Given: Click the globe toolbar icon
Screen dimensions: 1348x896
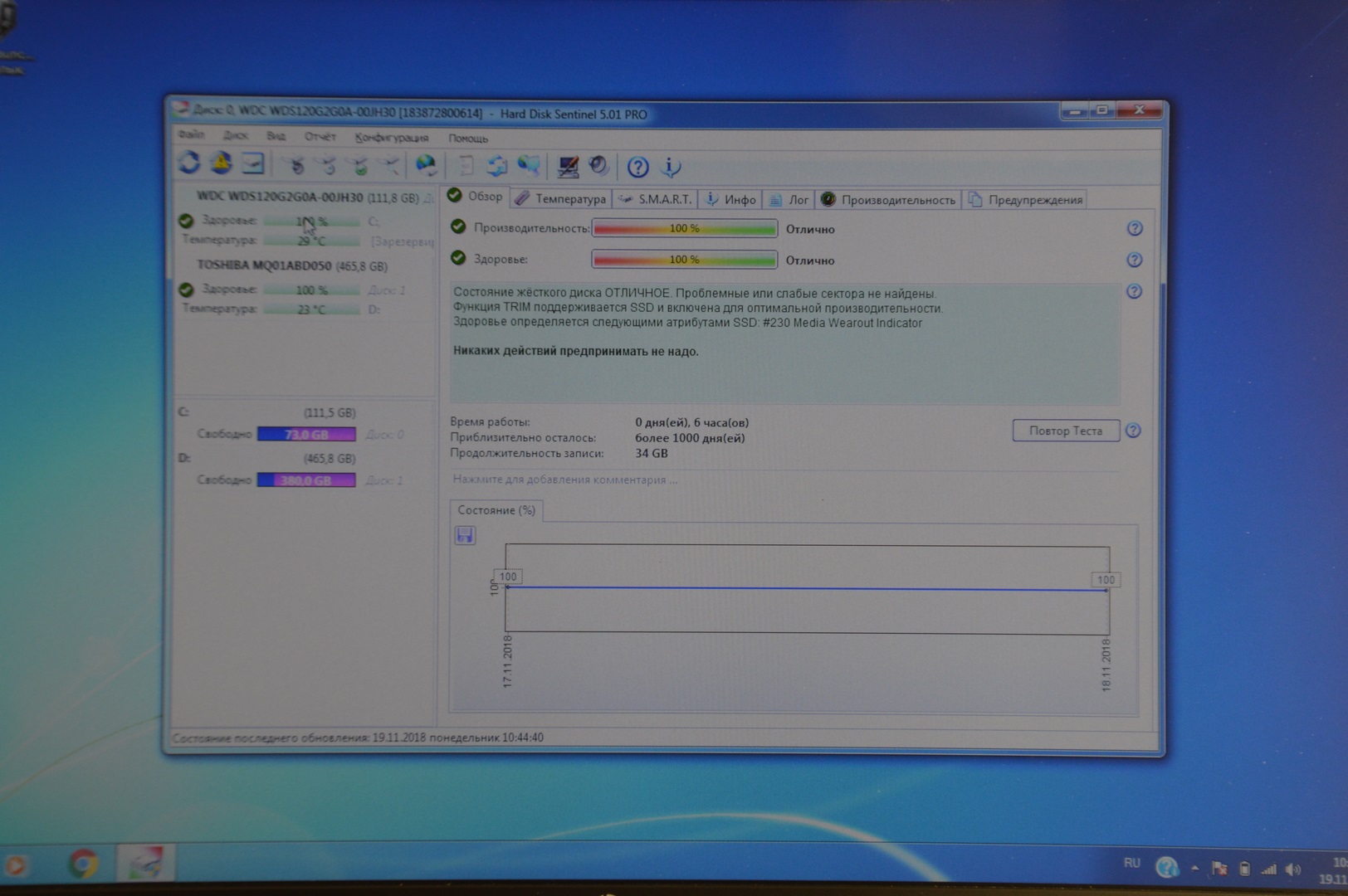Looking at the screenshot, I should point(426,165).
